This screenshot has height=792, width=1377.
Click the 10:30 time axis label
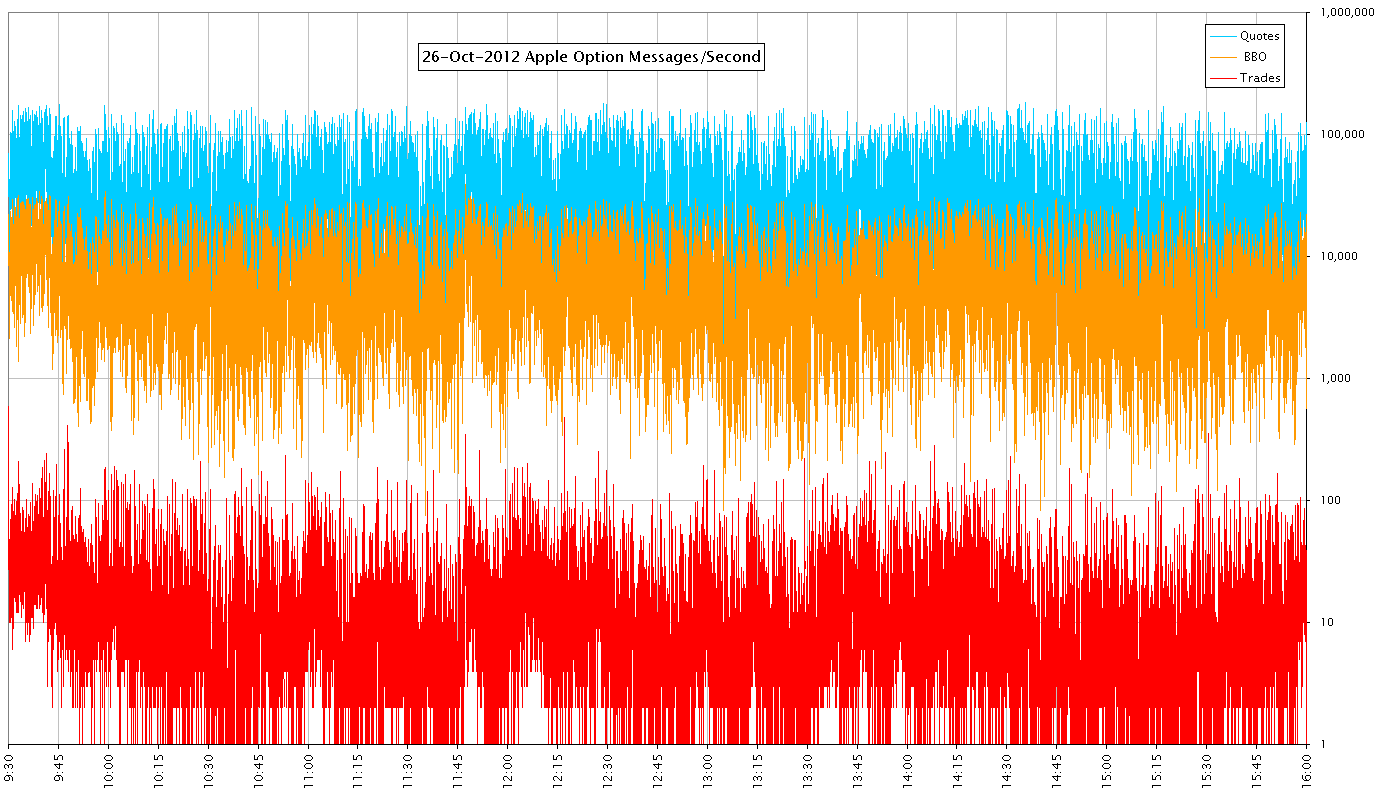209,769
